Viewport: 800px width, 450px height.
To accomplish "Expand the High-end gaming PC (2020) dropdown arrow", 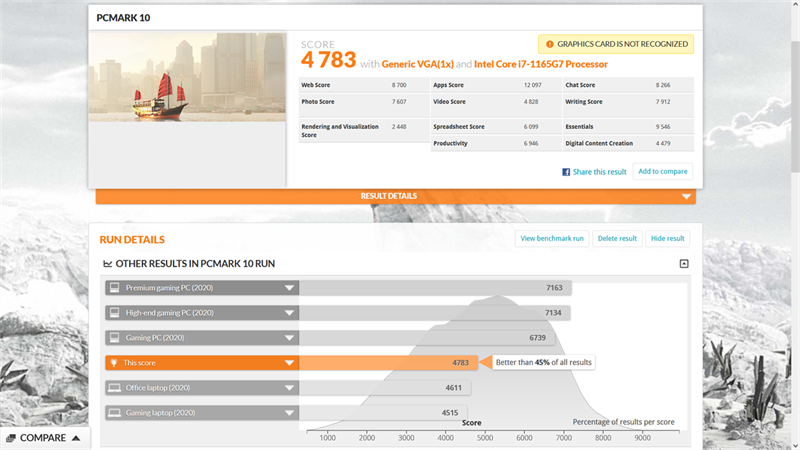I will [x=289, y=313].
